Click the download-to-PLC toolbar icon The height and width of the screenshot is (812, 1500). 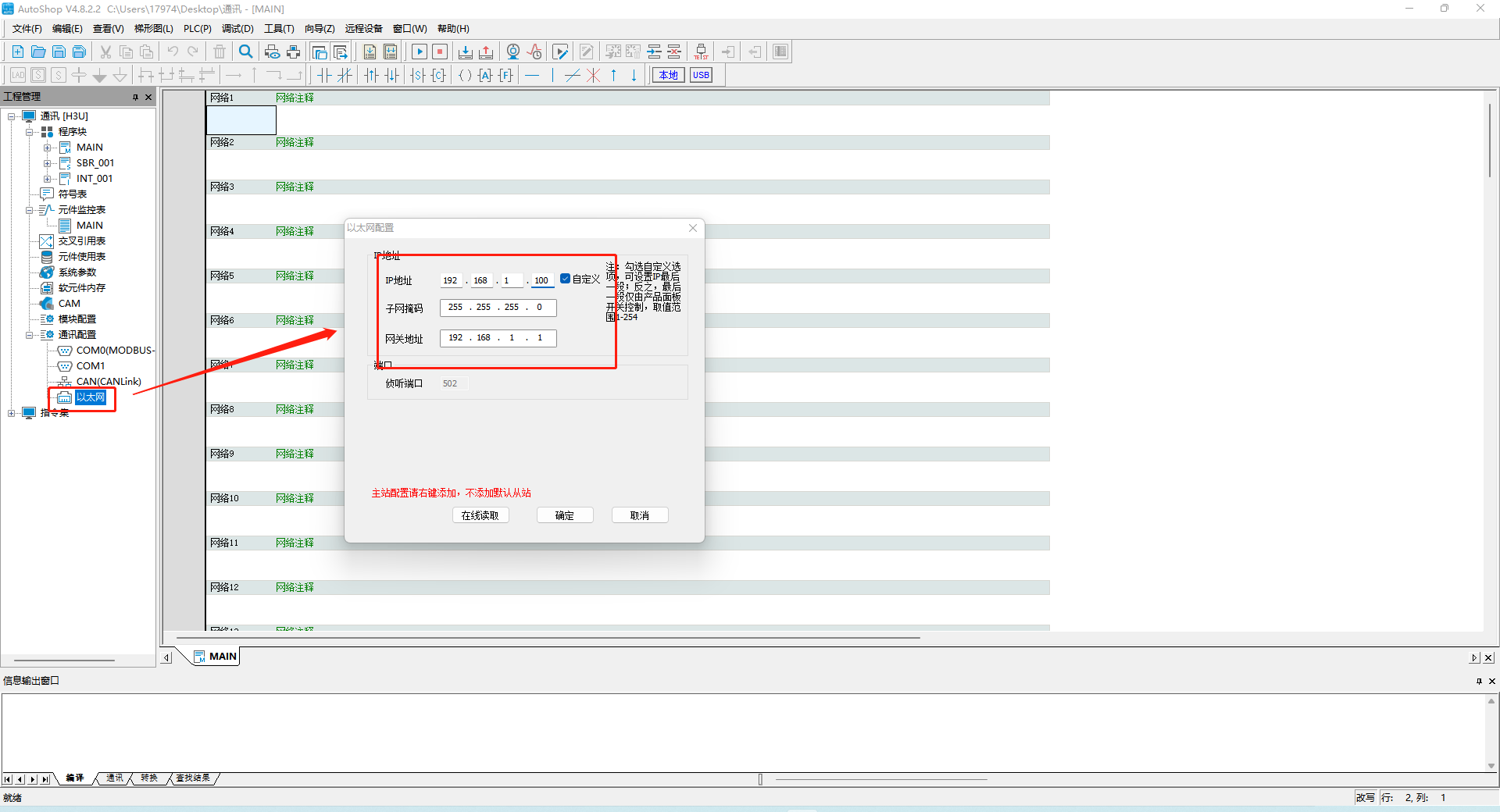(466, 52)
